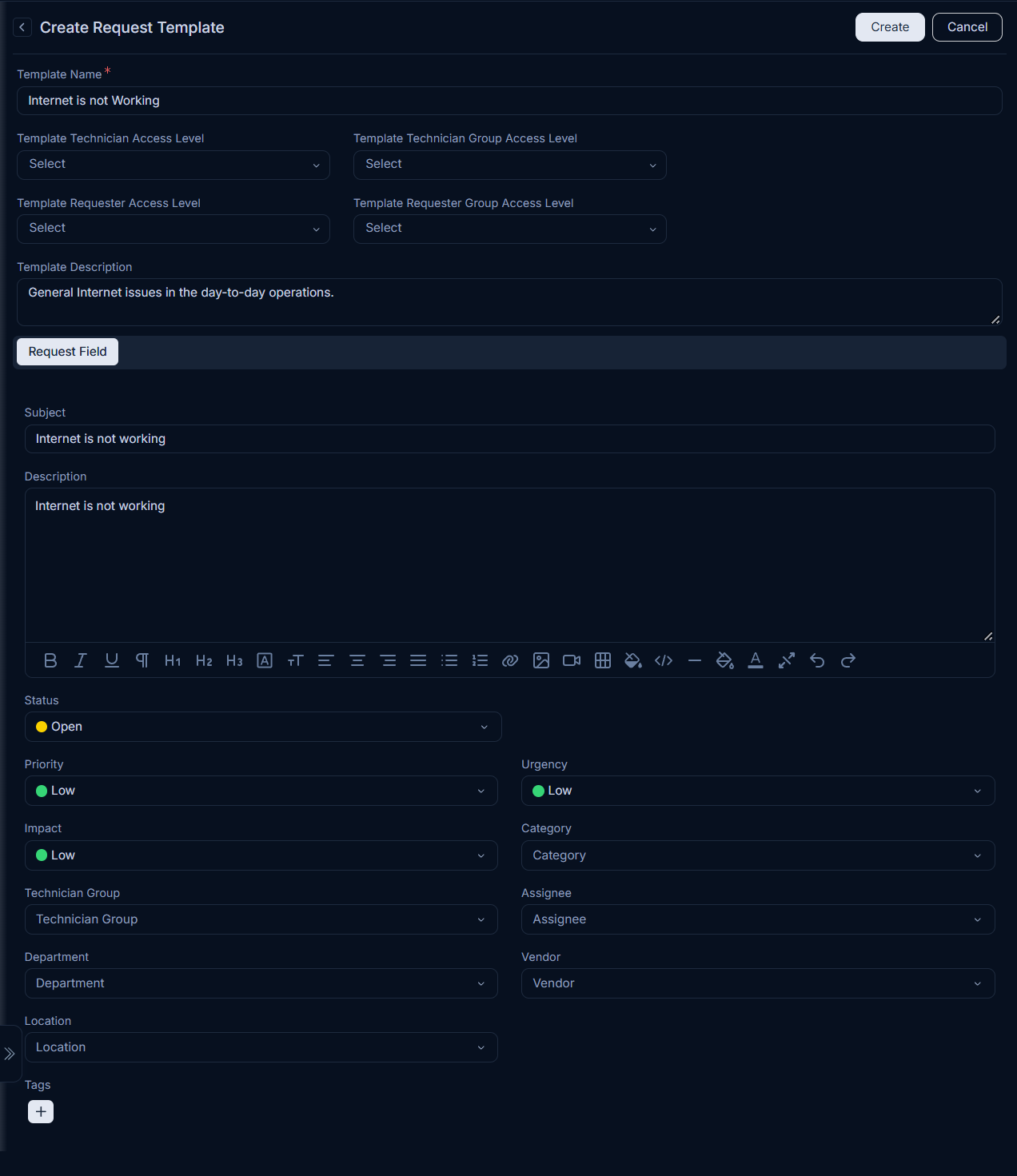1017x1176 pixels.
Task: Choose a Category from the dropdown
Action: tap(758, 855)
